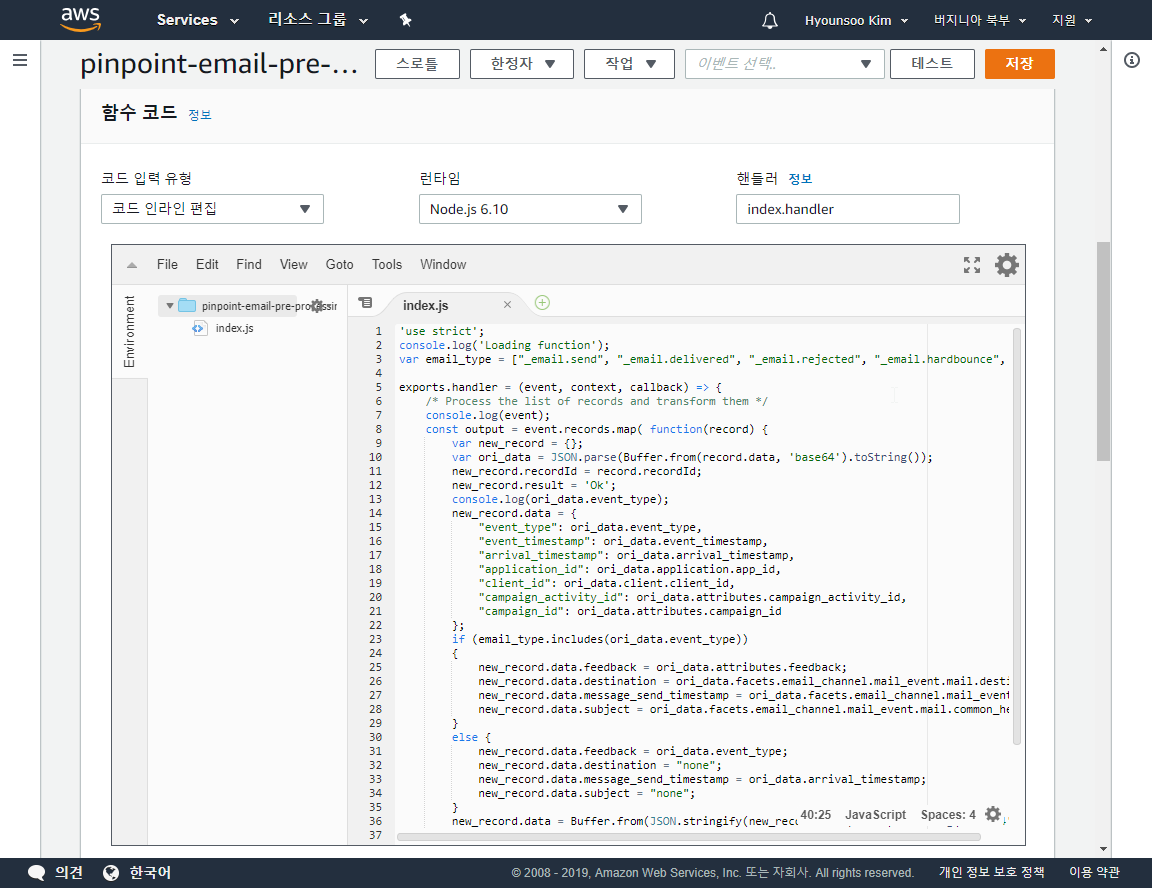Open the 정보 link next to 함수 코드

(200, 115)
